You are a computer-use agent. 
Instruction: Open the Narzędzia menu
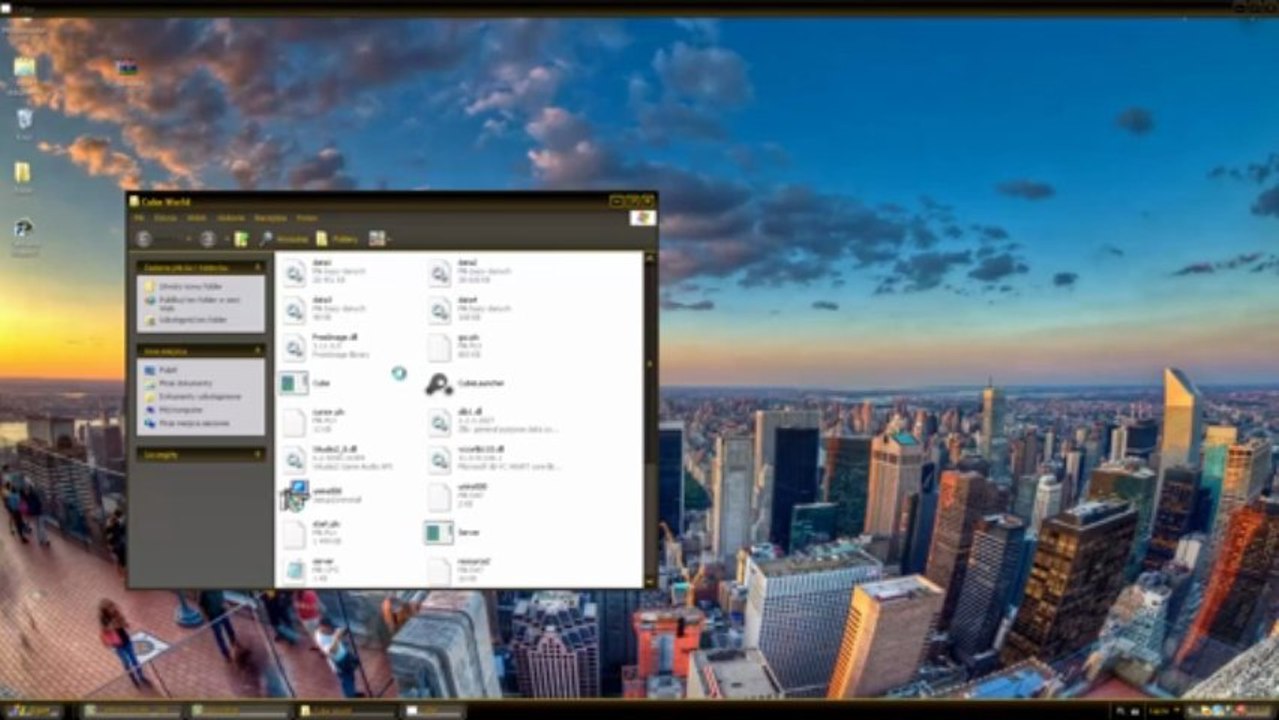tap(270, 217)
